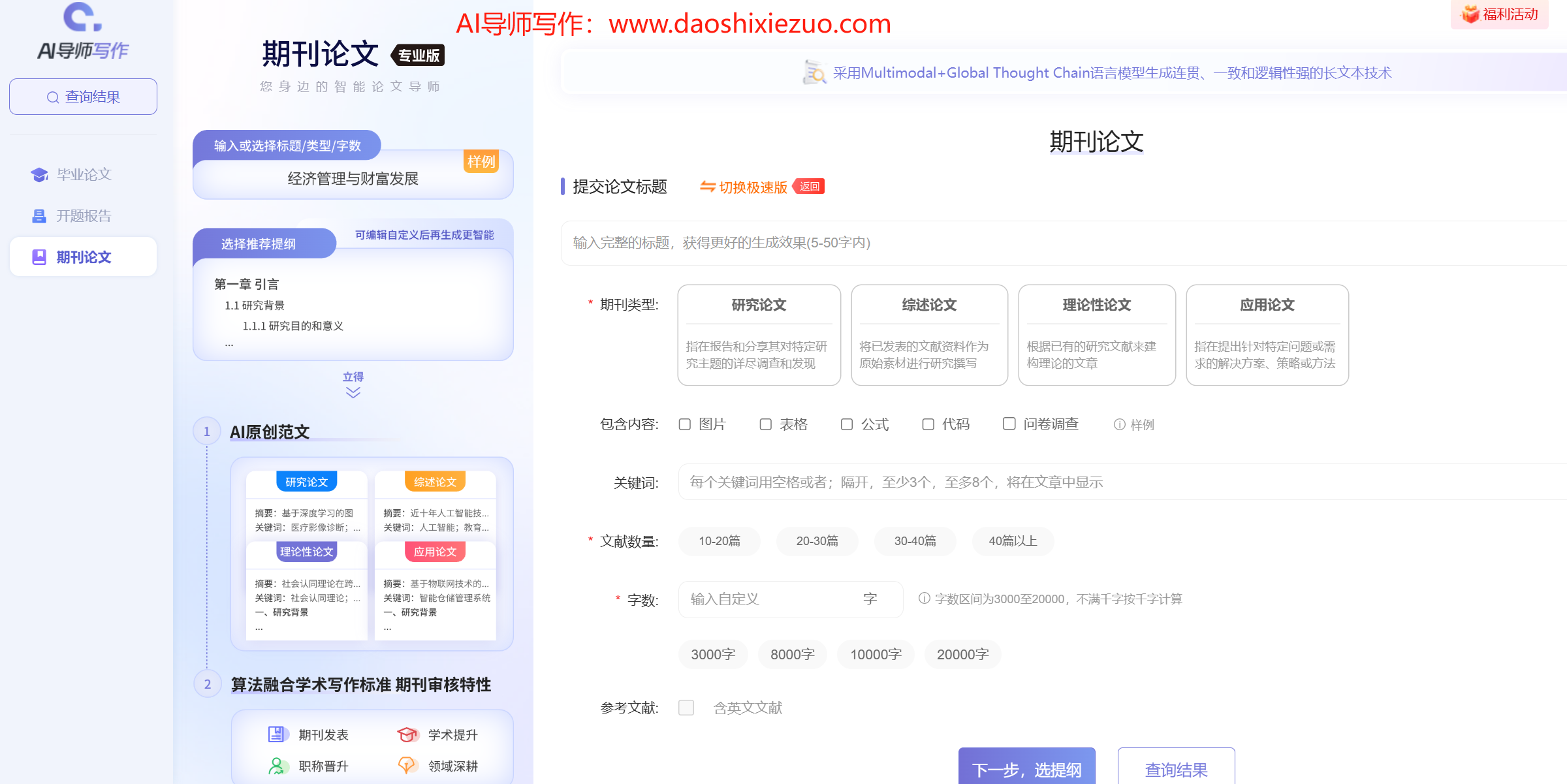Click the 期刊论文 bookmark icon in sidebar
The image size is (1567, 784).
39,257
